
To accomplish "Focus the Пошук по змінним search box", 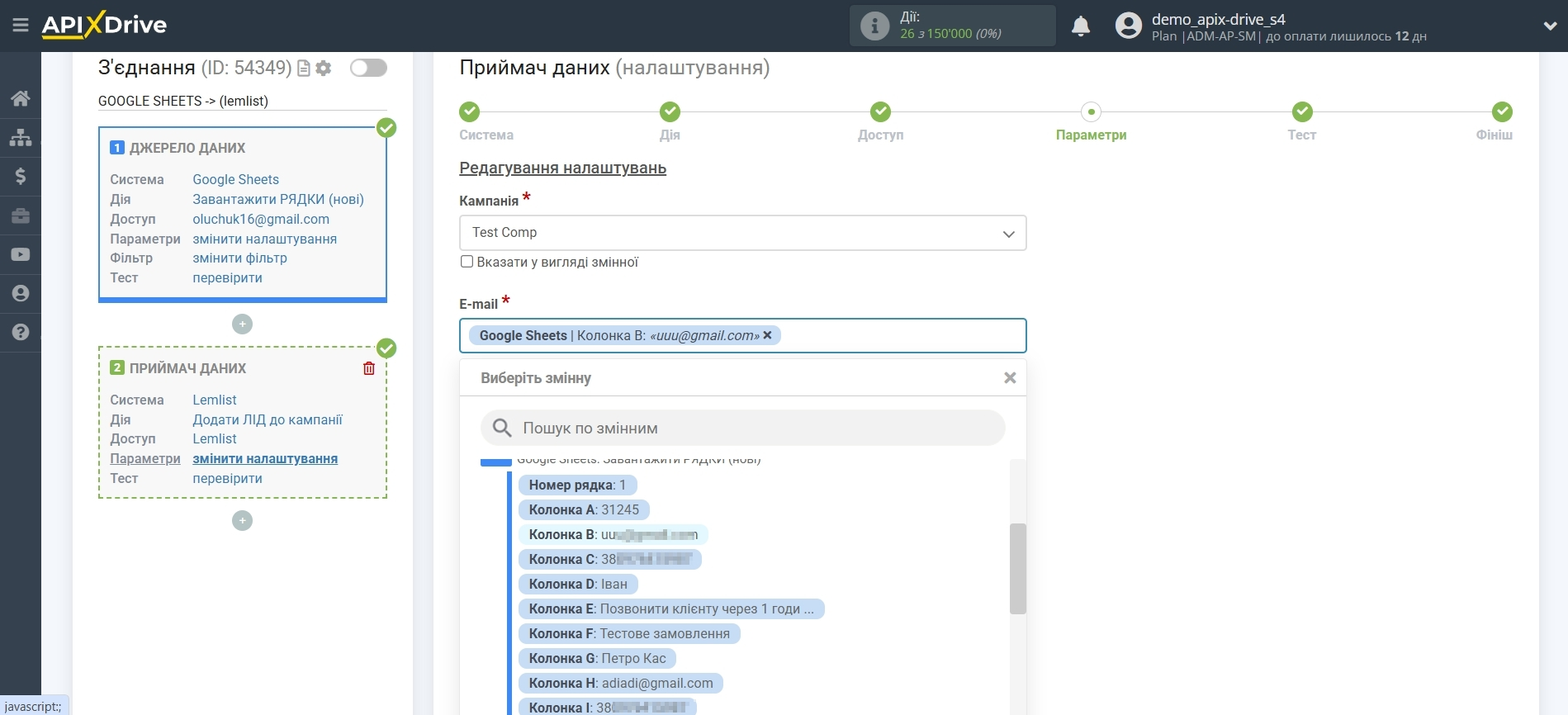I will 742,428.
